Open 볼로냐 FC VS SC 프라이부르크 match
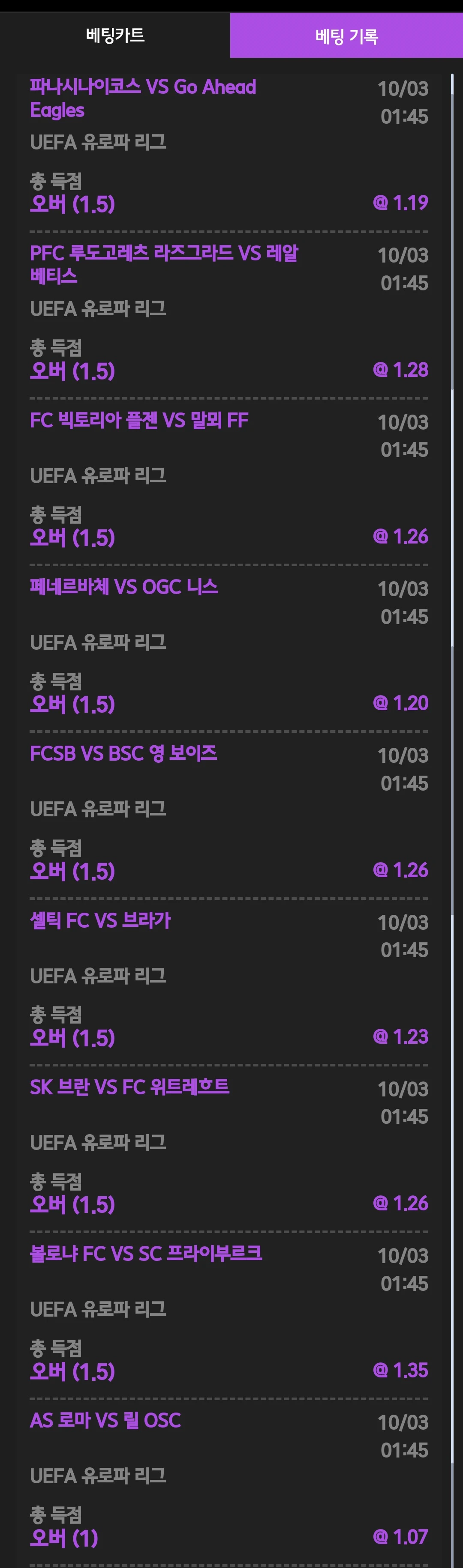 [x=146, y=1254]
